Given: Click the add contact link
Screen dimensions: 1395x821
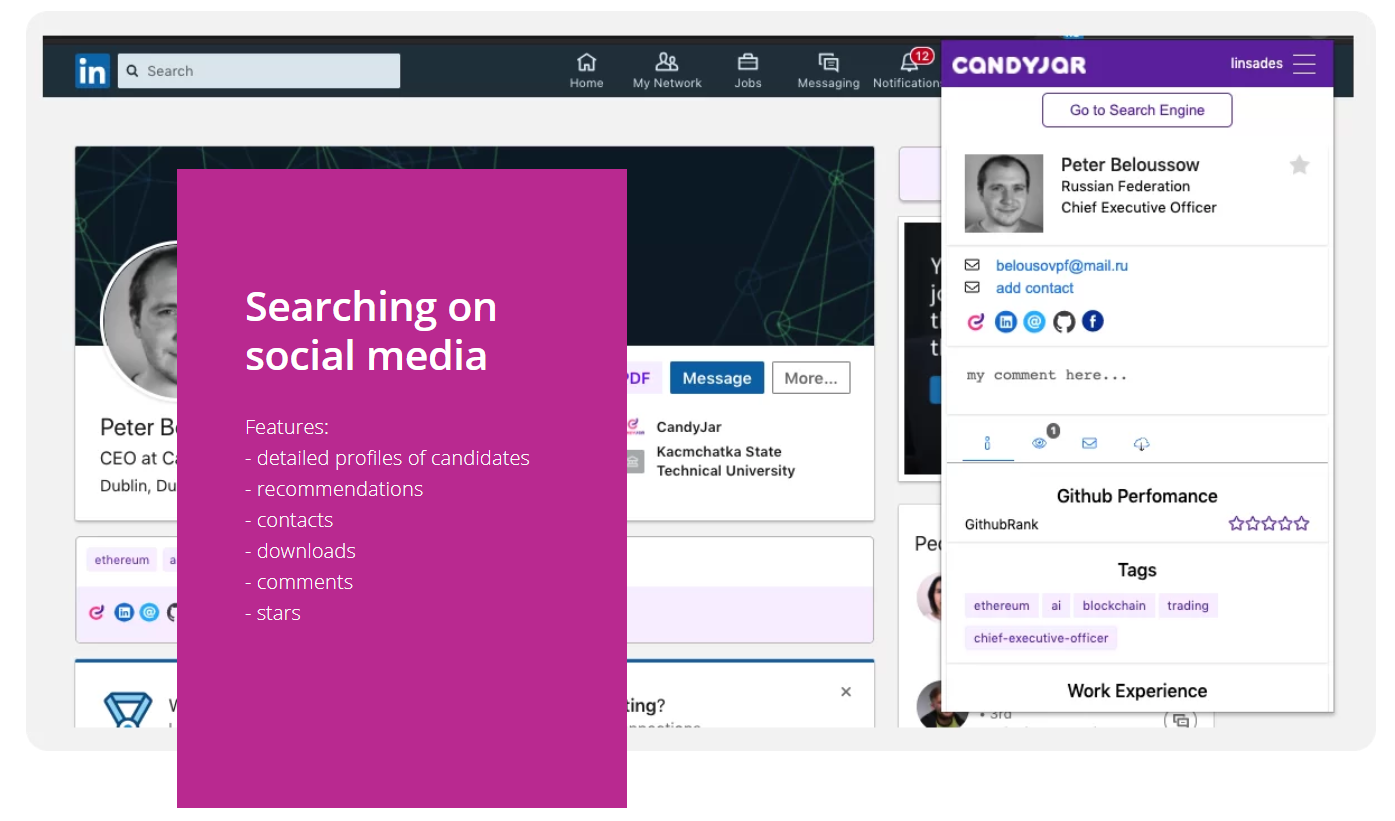Looking at the screenshot, I should click(1035, 287).
